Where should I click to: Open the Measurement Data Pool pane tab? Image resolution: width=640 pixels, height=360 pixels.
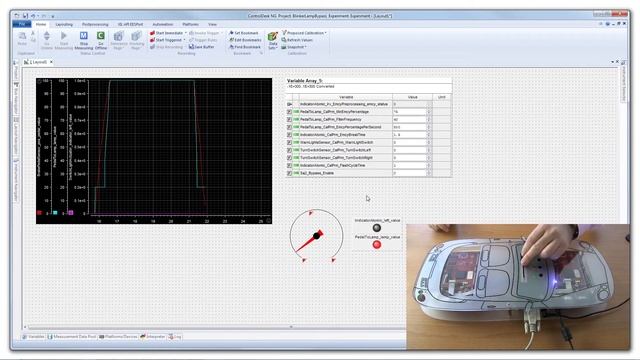[x=72, y=337]
